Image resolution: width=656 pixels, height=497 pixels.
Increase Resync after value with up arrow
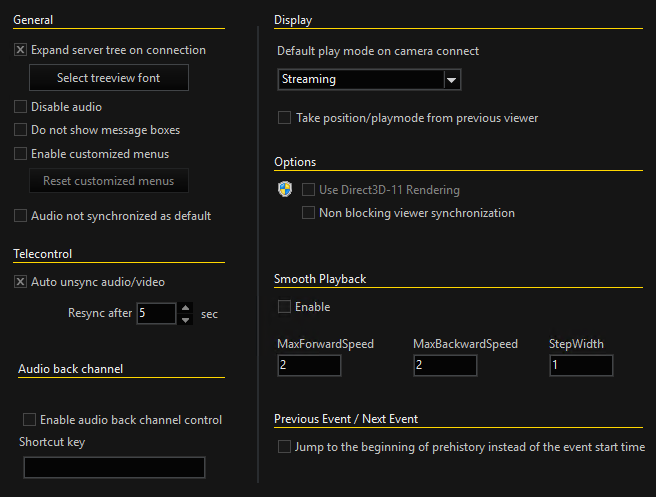tap(185, 308)
